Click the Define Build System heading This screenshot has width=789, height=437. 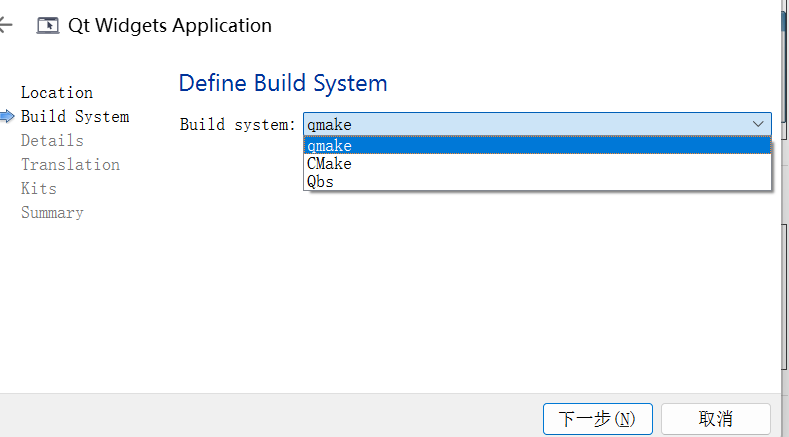tap(283, 83)
